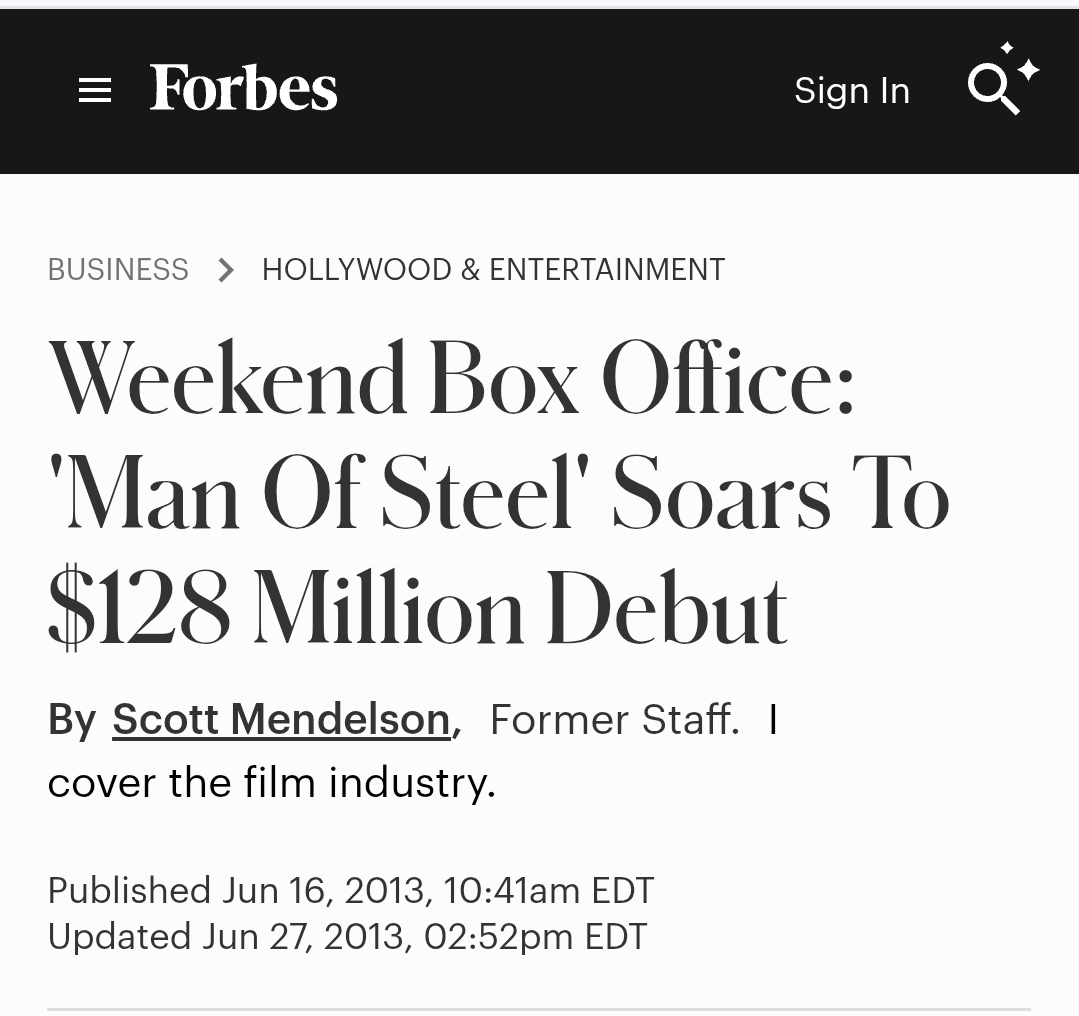Click the 'Man Of Steel' Soars To line
Screen dimensions: 1079x1016
(499, 493)
